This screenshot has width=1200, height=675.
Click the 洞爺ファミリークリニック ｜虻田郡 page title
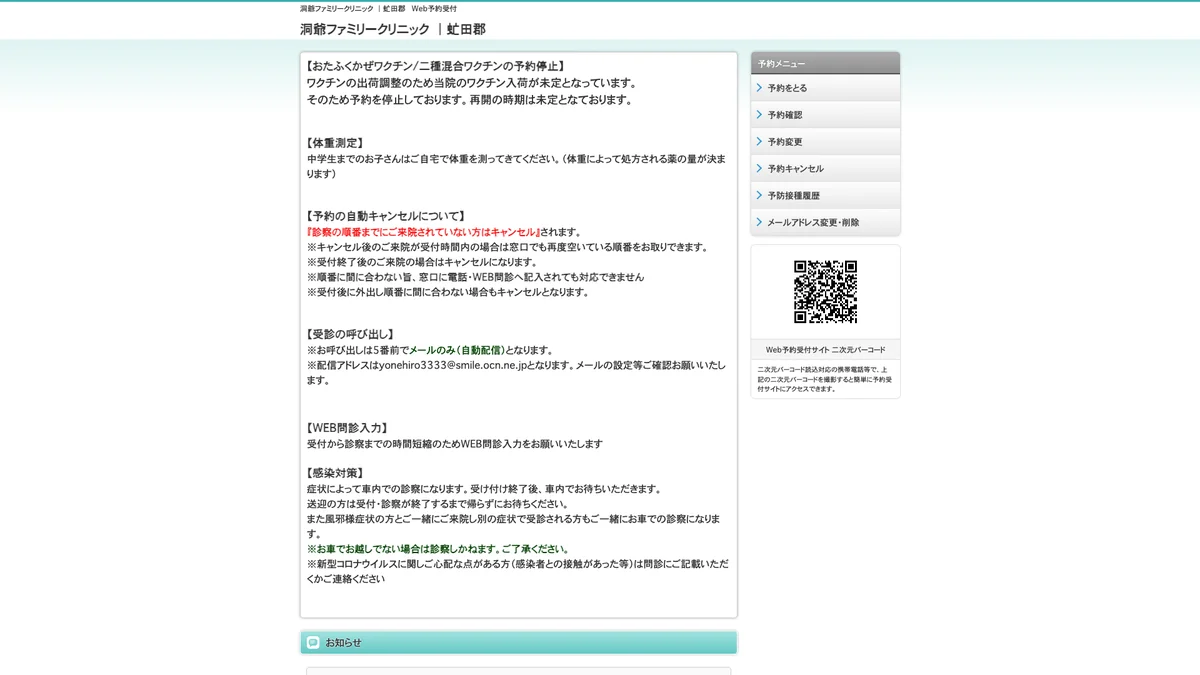point(392,29)
